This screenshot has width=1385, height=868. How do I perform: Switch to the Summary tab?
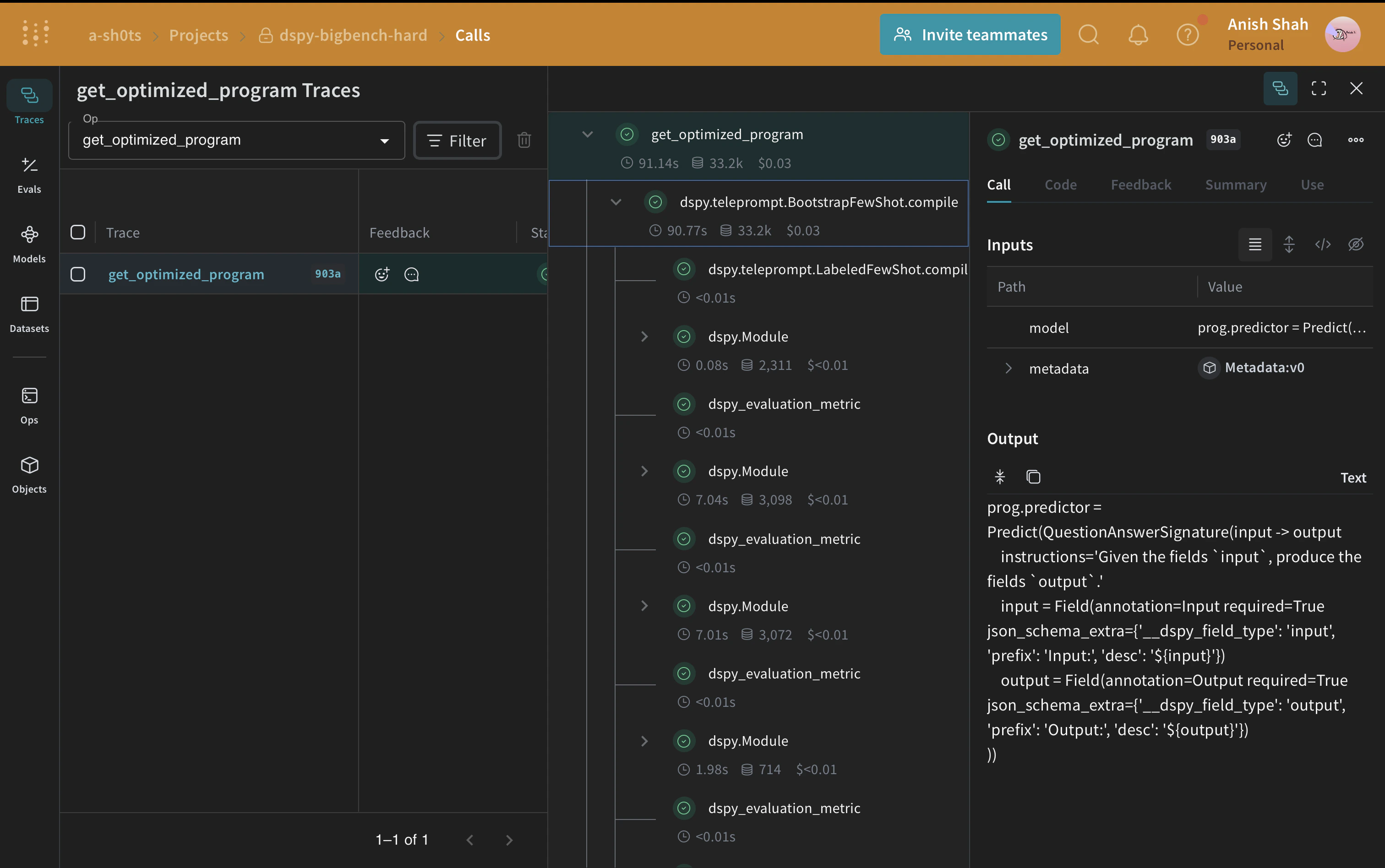tap(1235, 185)
